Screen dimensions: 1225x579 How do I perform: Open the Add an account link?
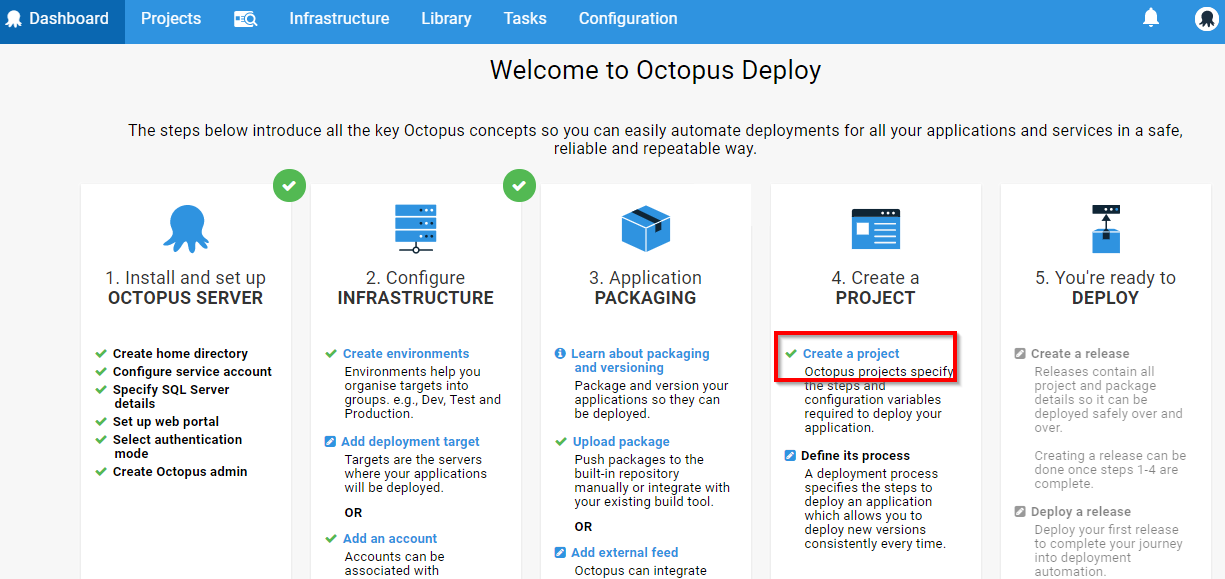390,539
